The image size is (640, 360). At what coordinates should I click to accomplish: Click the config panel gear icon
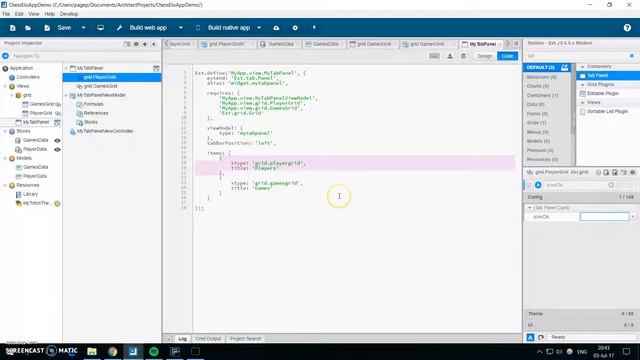click(x=633, y=173)
